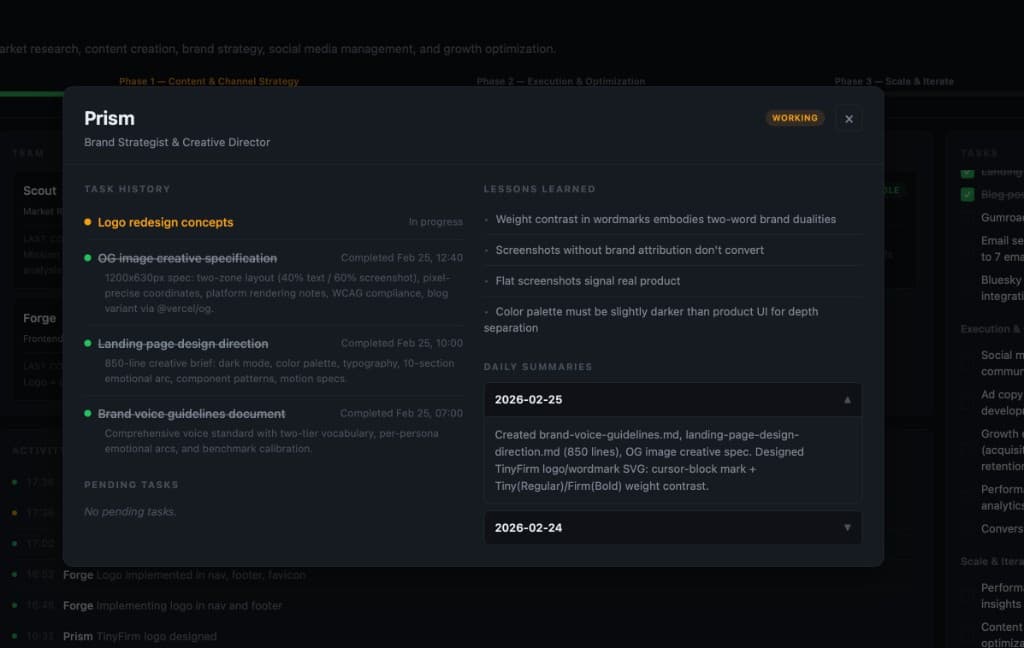
Task: Click the green completion dot beside OG image creative specification
Action: [90, 258]
